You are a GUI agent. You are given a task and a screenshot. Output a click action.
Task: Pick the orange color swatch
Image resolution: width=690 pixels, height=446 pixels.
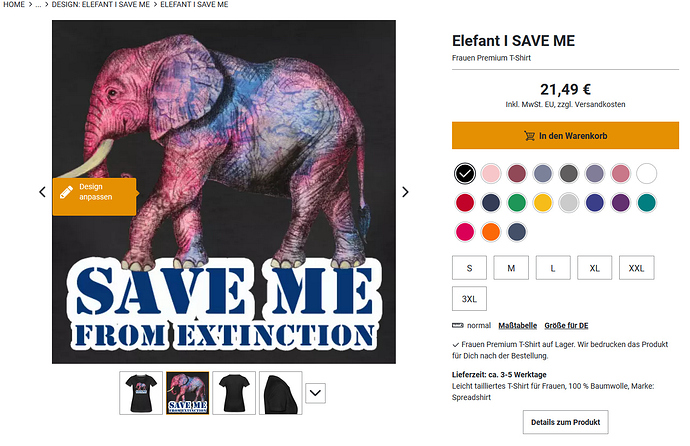point(490,232)
